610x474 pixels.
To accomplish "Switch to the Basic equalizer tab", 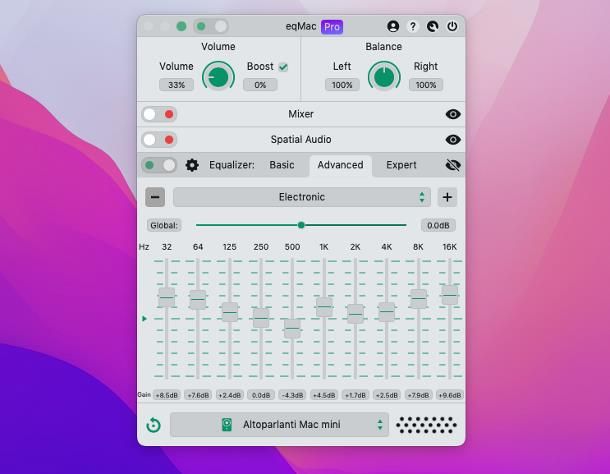I will click(x=282, y=165).
